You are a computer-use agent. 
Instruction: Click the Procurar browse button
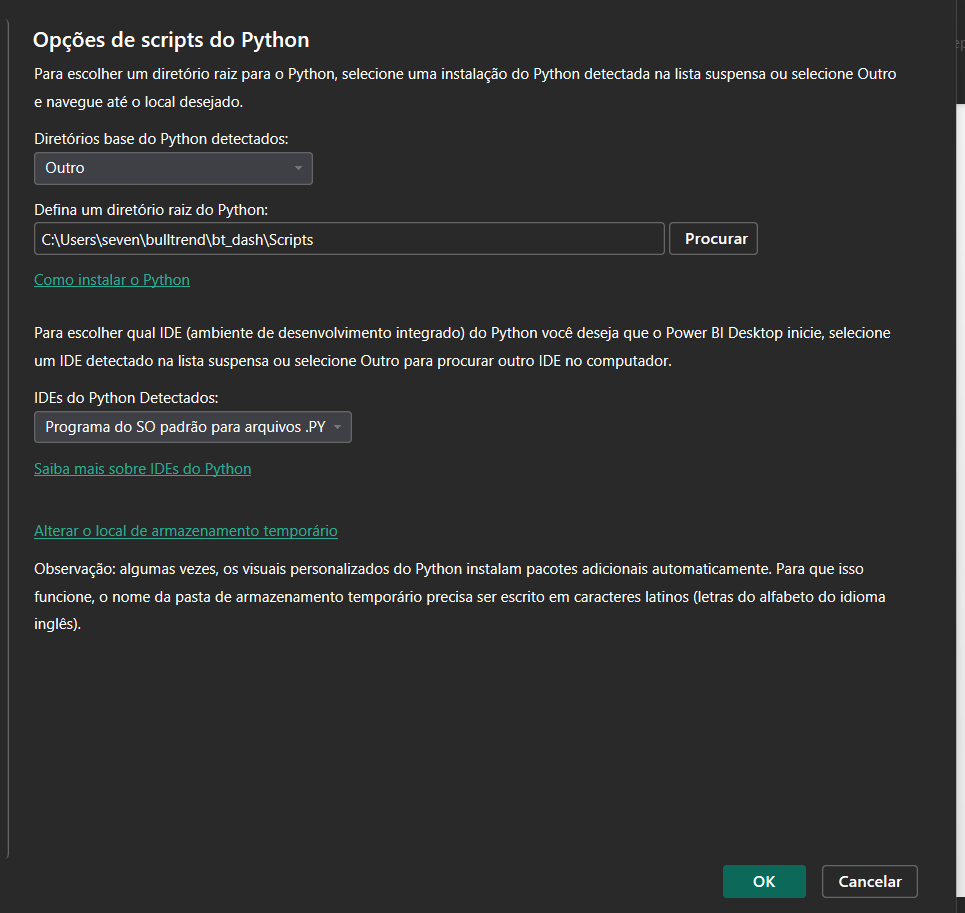[713, 239]
